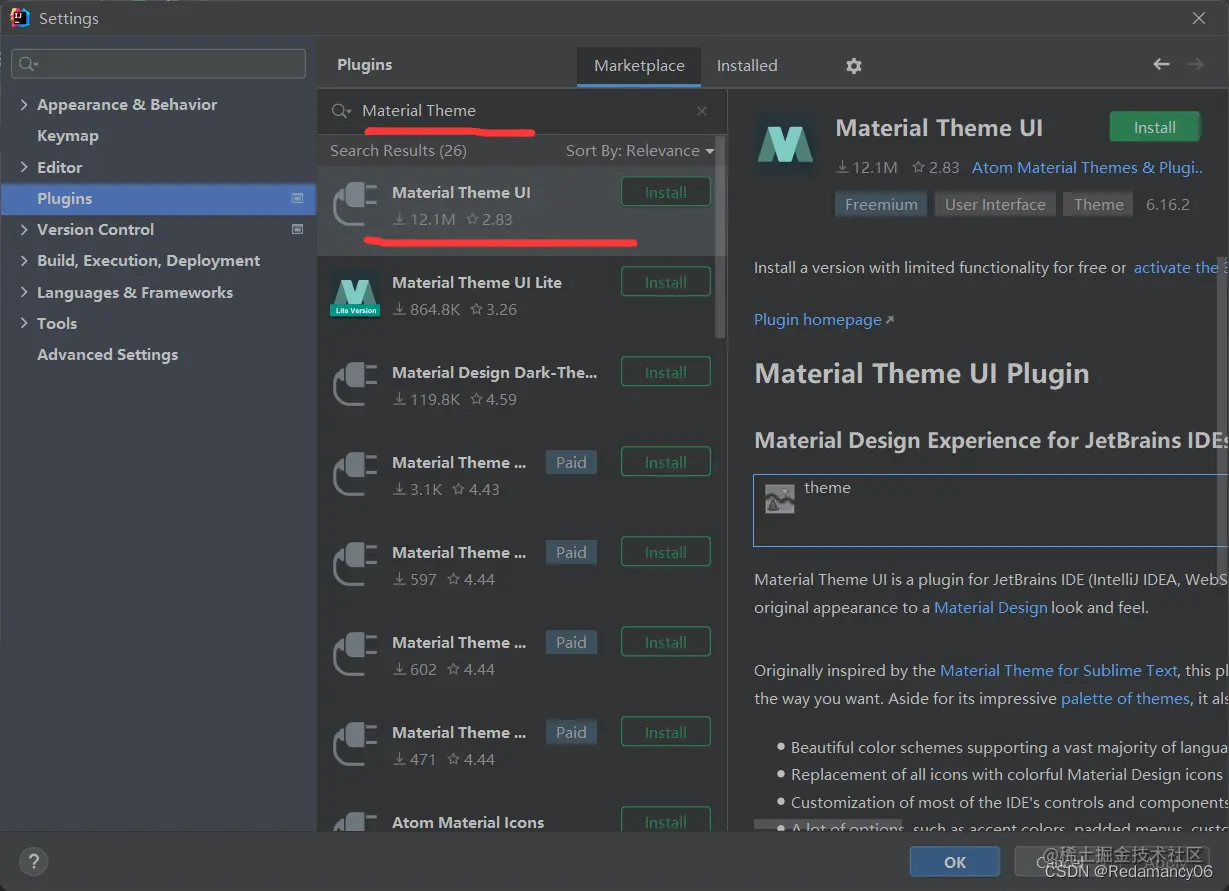Open Atom Material Themes & Plugins vendor link

1087,168
